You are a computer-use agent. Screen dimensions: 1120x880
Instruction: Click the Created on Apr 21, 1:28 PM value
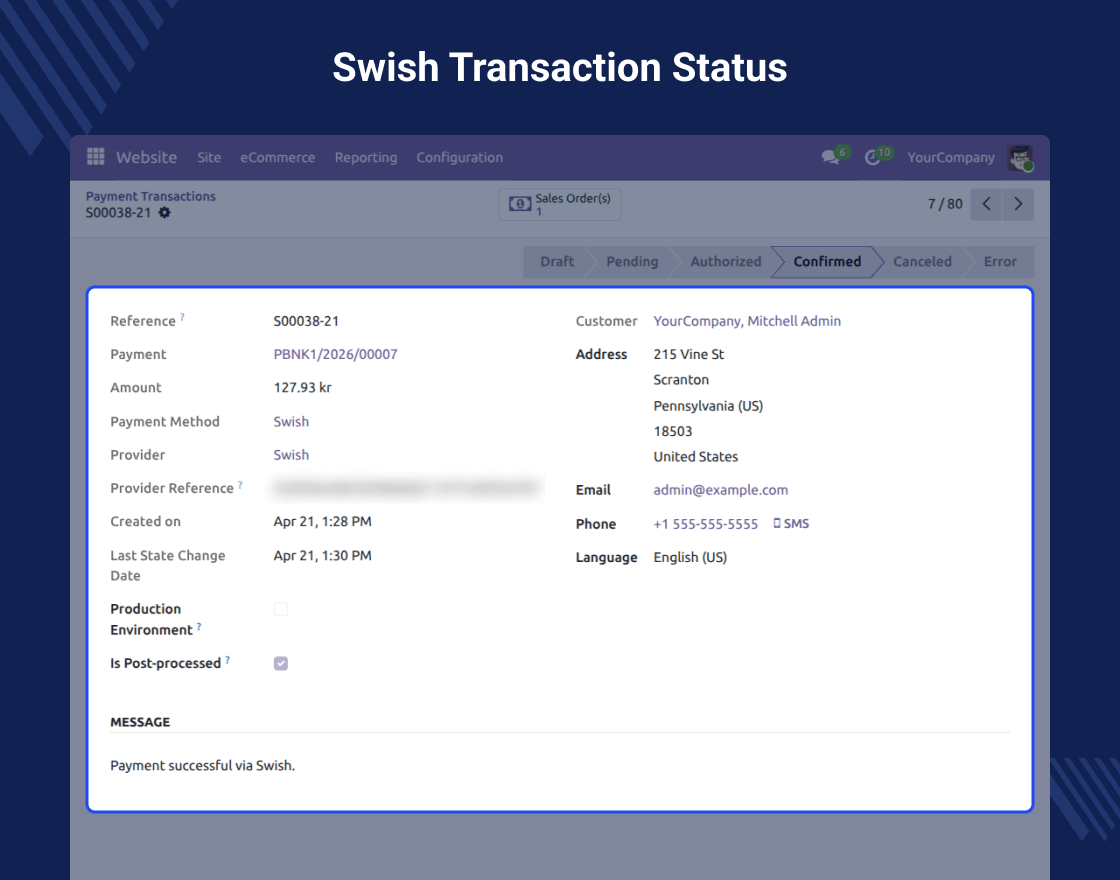(322, 521)
